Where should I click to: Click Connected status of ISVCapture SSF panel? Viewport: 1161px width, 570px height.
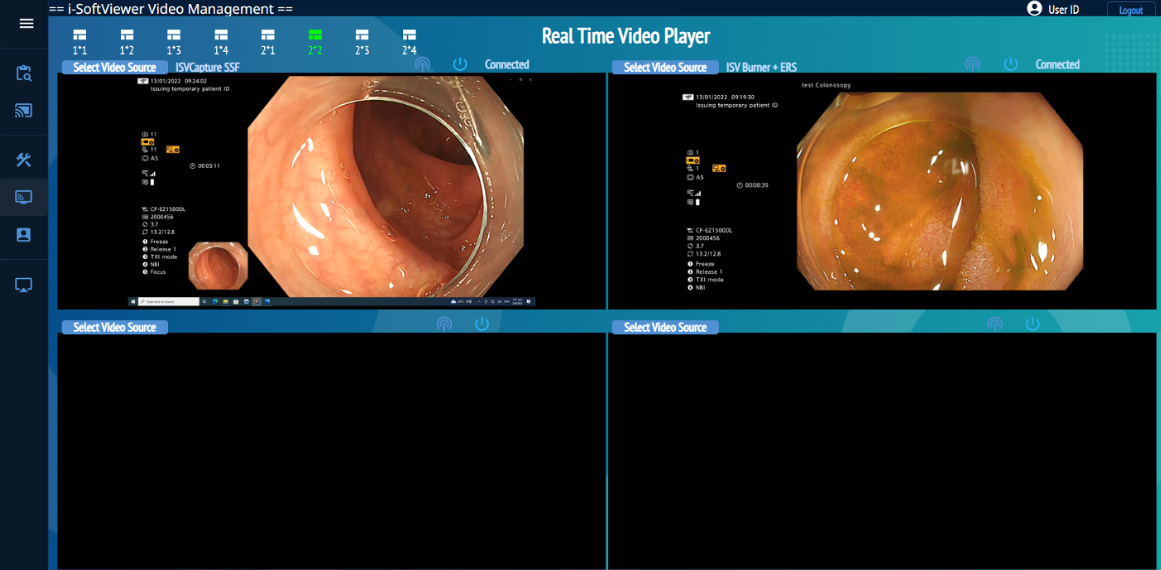[x=507, y=64]
